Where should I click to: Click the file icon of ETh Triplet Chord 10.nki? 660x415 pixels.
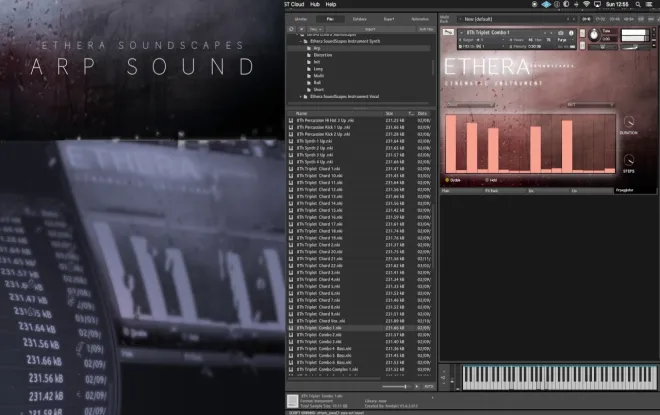(x=291, y=176)
